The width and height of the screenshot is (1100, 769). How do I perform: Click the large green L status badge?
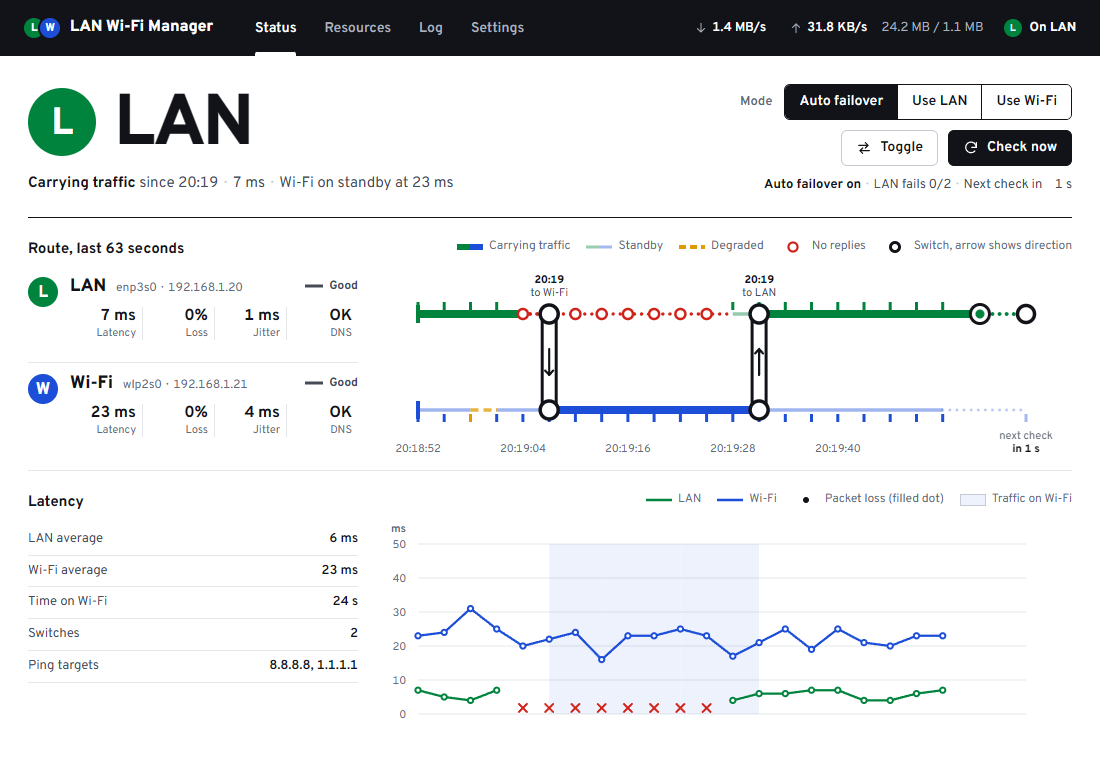[x=62, y=121]
